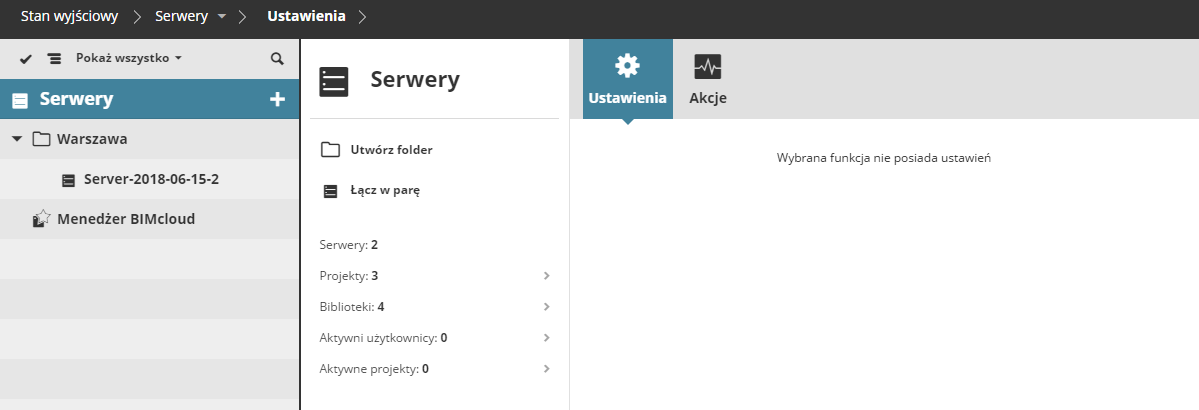
Task: Open the Pokaż wszystko filter dropdown
Action: click(x=129, y=59)
